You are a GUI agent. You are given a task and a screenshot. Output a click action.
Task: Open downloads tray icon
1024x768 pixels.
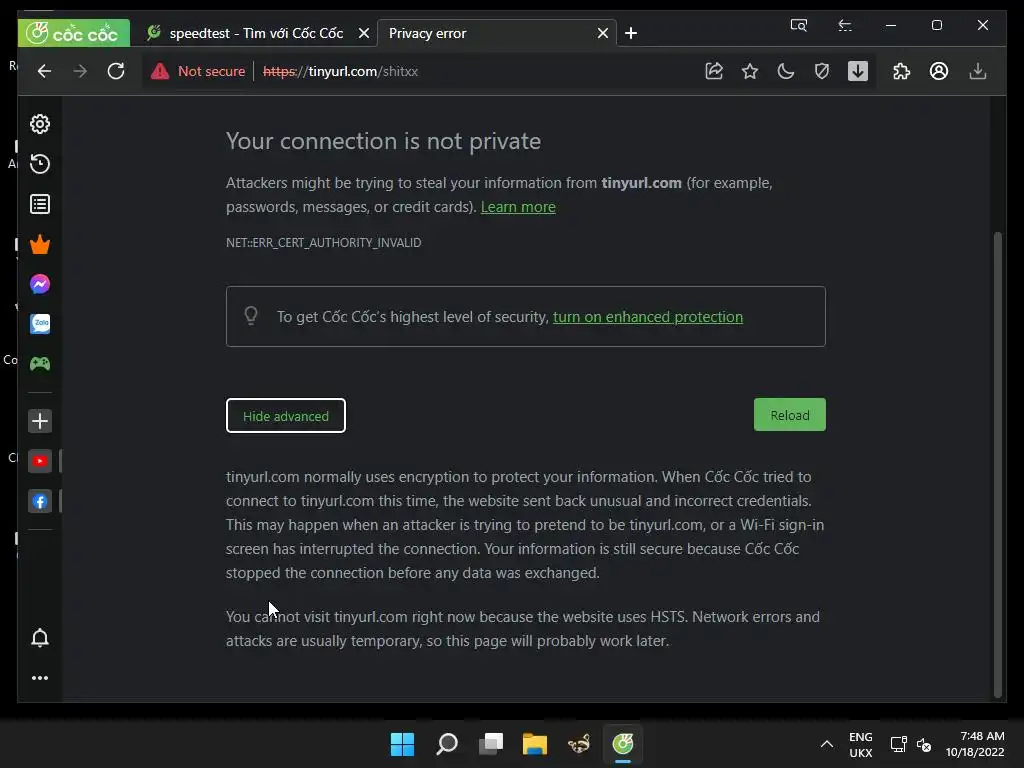978,71
